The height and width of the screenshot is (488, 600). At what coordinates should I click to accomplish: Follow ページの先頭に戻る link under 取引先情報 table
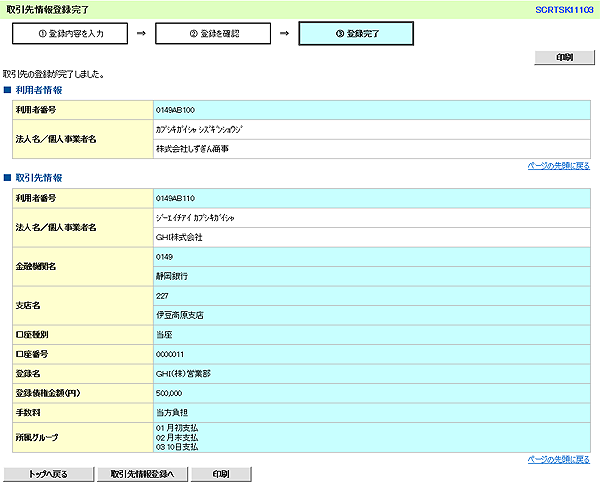pos(559,459)
